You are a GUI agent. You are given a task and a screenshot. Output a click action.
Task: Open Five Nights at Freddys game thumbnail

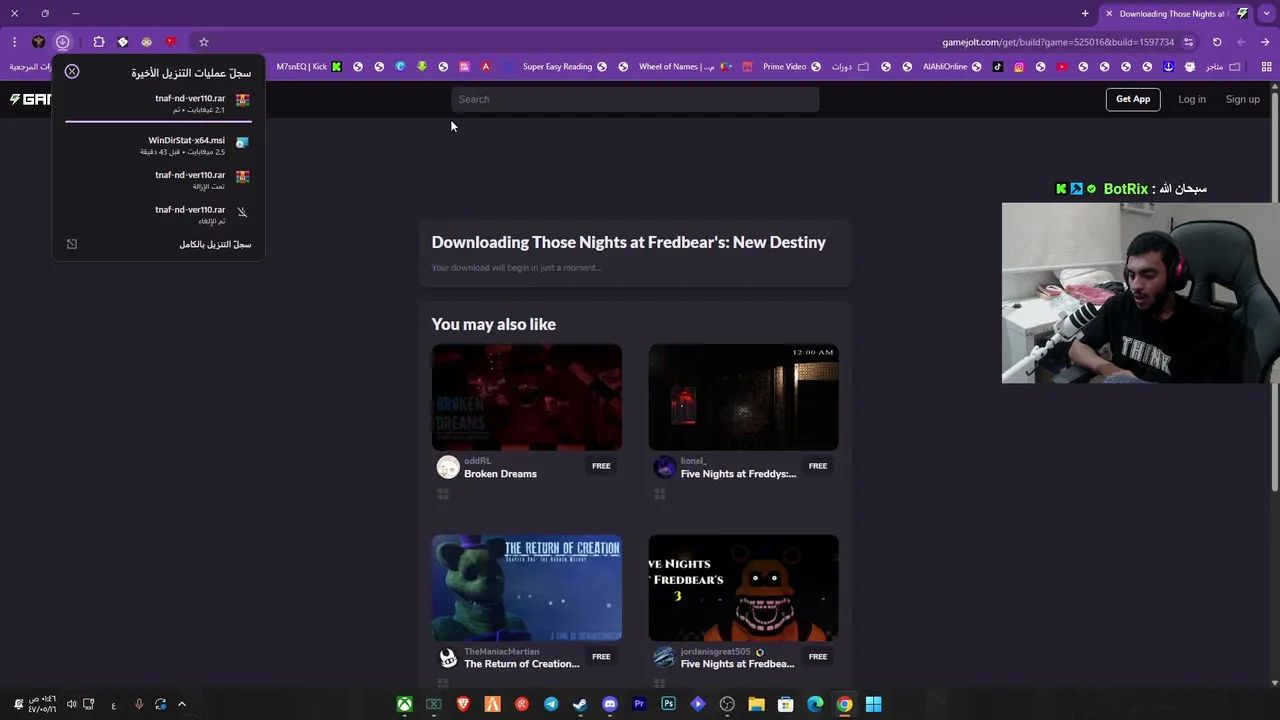pyautogui.click(x=743, y=397)
